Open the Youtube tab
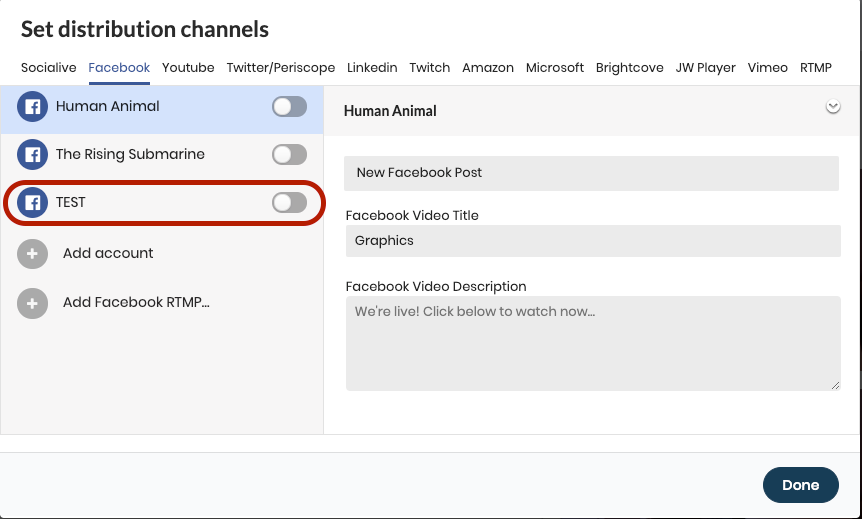The height and width of the screenshot is (519, 862). [188, 68]
